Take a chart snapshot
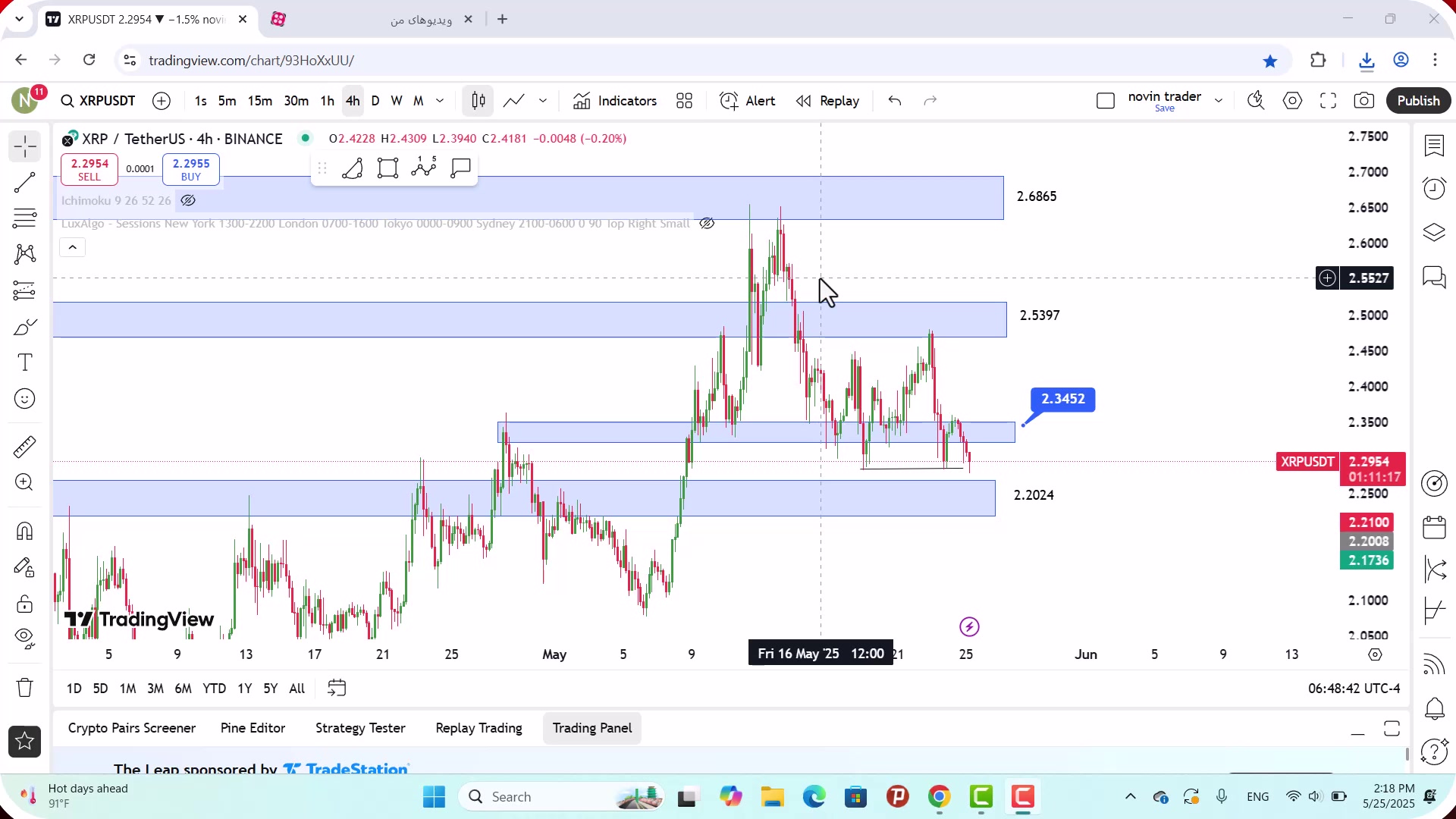1456x819 pixels. pos(1364,101)
